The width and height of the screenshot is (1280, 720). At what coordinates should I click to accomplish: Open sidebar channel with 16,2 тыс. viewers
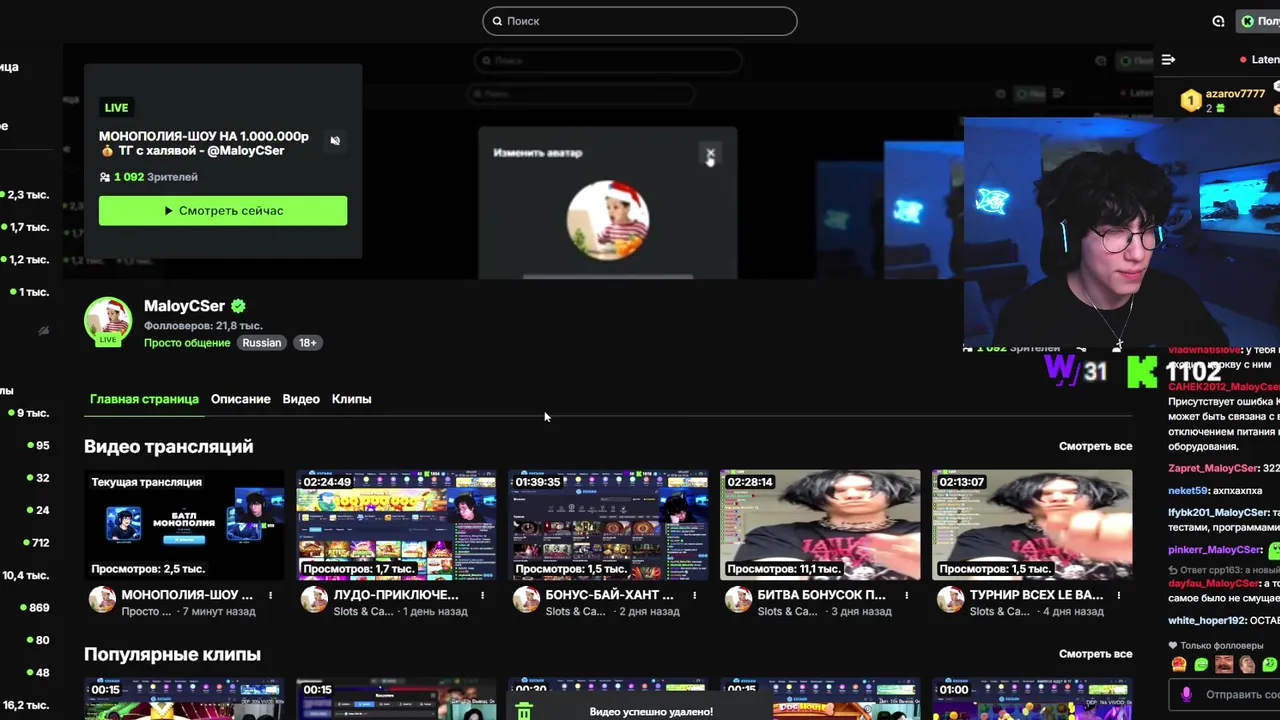(x=26, y=706)
